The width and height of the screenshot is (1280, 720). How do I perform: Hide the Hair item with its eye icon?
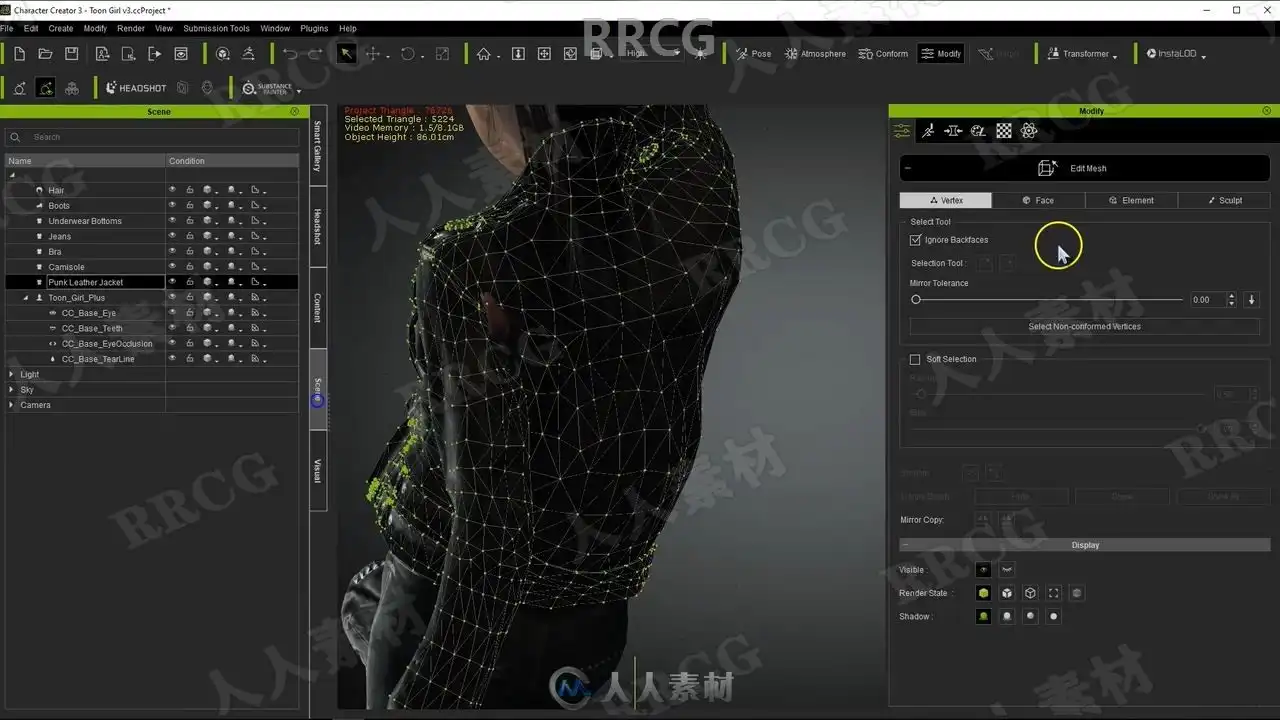[x=172, y=190]
